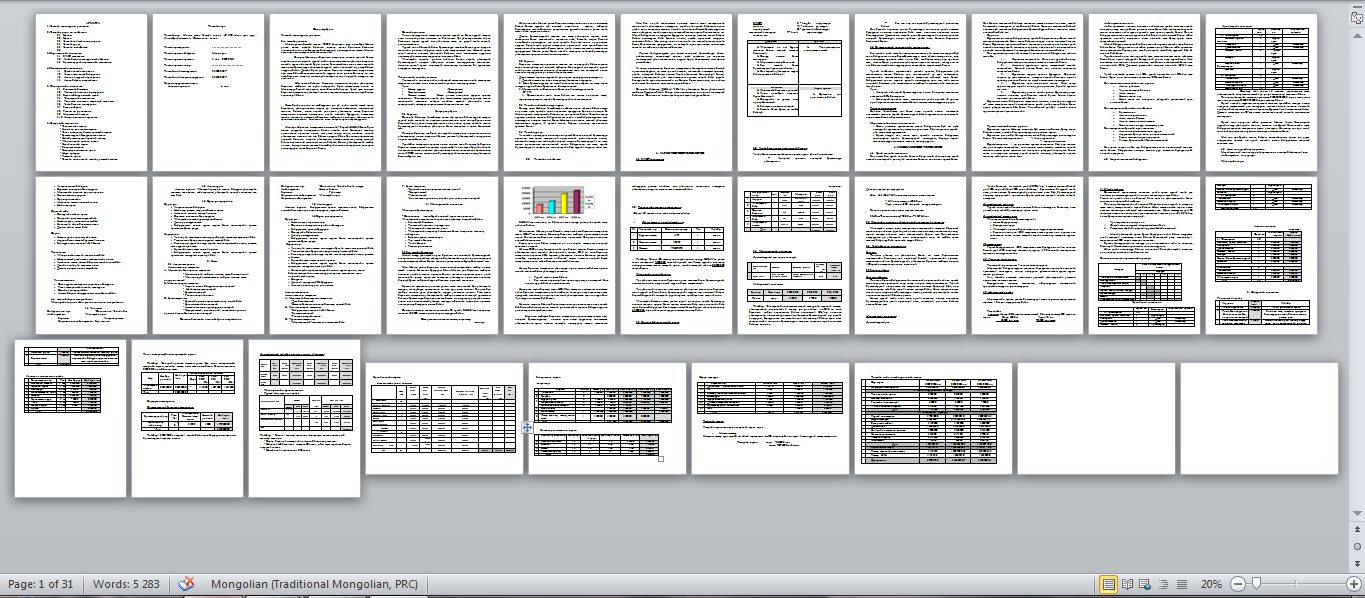Viewport: 1365px width, 598px height.
Task: Open the Zoom dialog via 20% label
Action: tap(1211, 583)
